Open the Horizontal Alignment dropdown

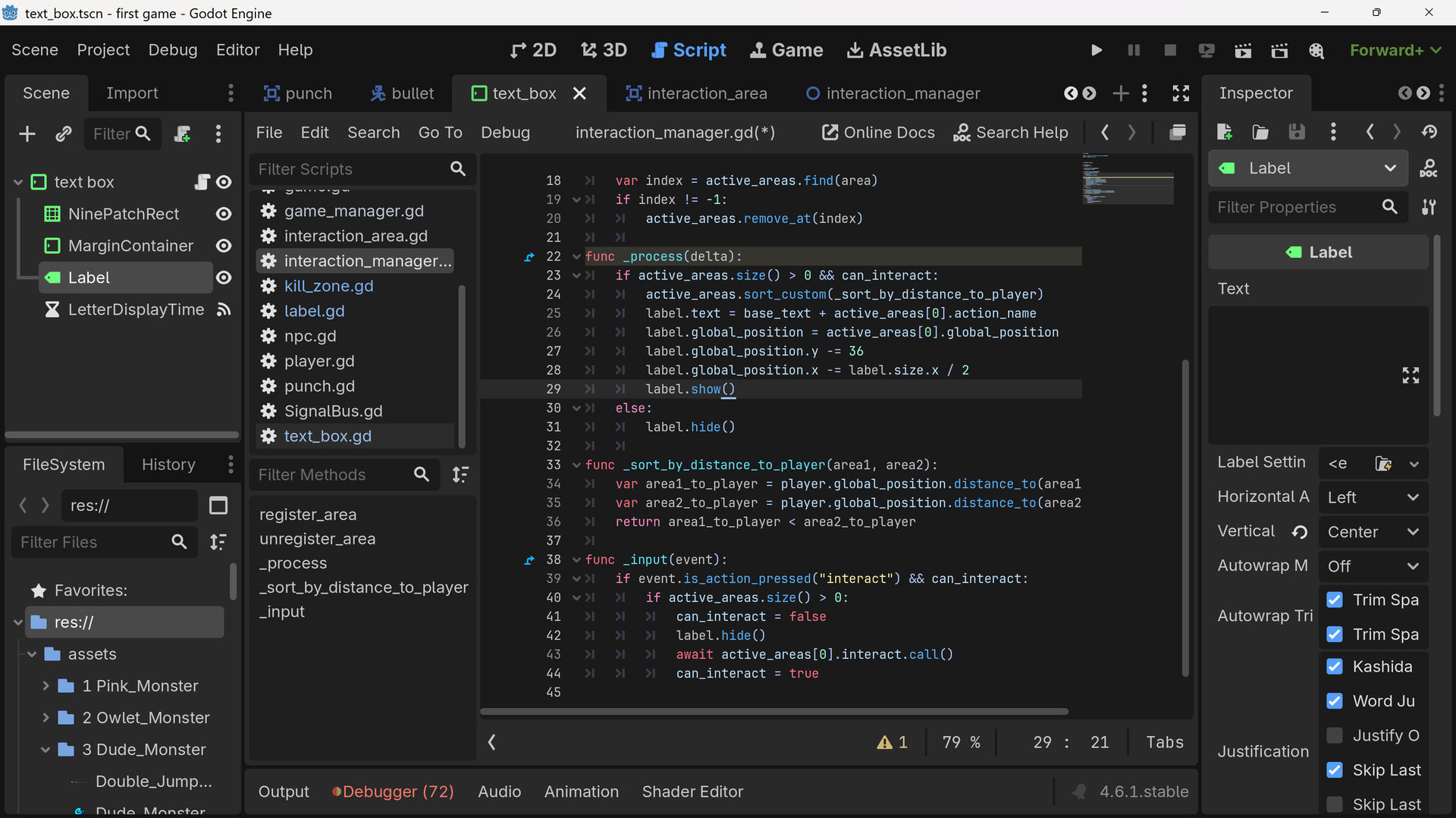(1373, 497)
